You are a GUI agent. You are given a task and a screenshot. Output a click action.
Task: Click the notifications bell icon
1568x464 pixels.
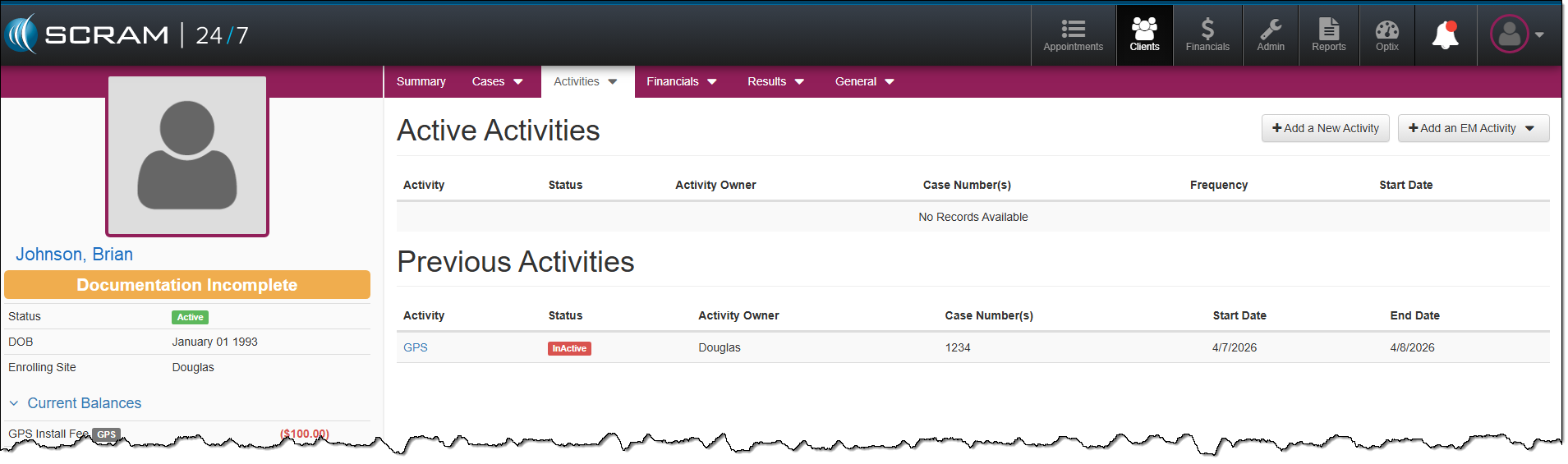(1445, 35)
